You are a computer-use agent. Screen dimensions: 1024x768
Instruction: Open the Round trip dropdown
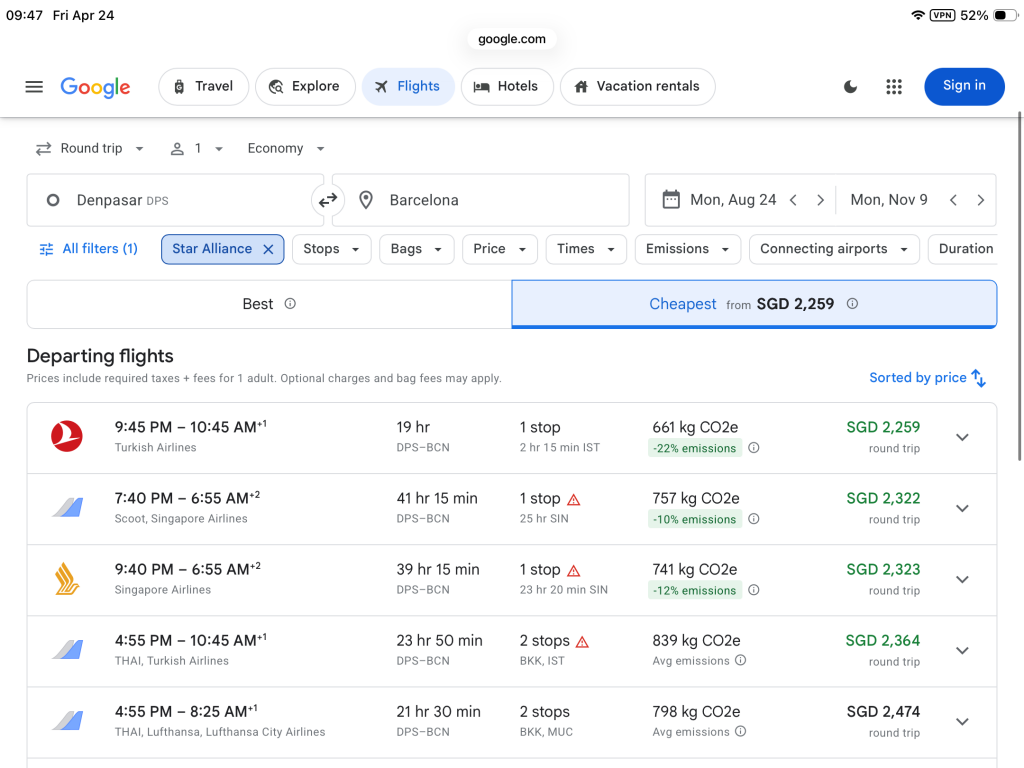click(x=90, y=149)
